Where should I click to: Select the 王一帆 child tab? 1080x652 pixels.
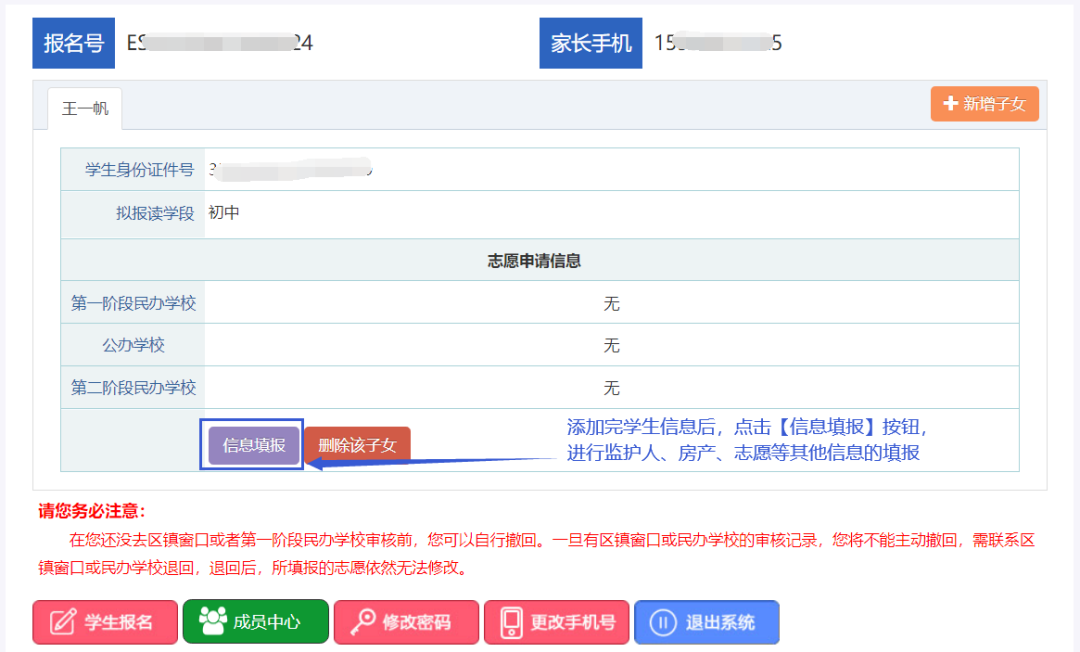(85, 108)
